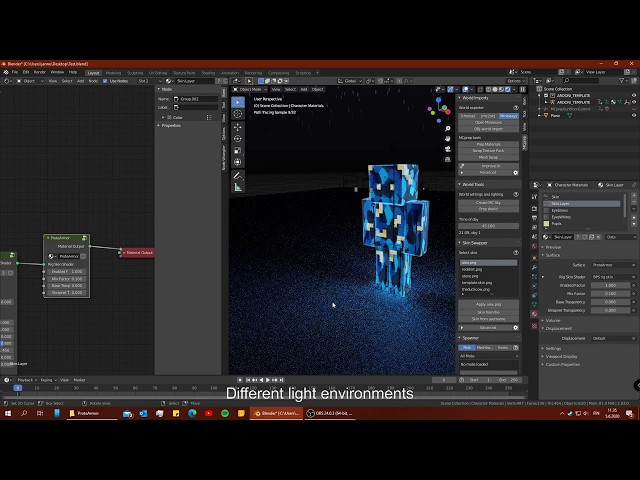Open Texture checker properties tab
The height and width of the screenshot is (480, 640).
[x=534, y=326]
